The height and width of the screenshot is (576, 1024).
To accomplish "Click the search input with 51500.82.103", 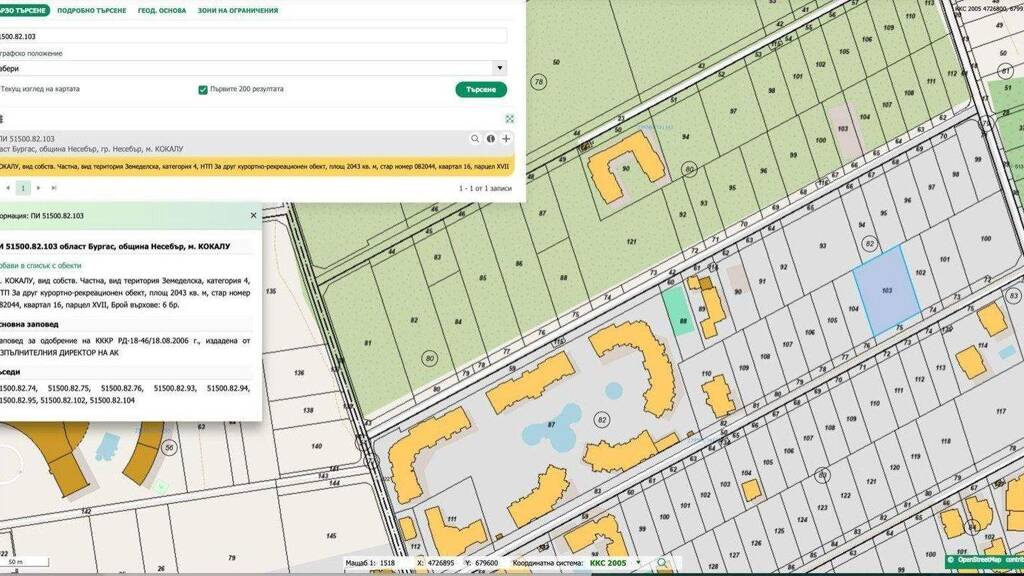I will [250, 36].
